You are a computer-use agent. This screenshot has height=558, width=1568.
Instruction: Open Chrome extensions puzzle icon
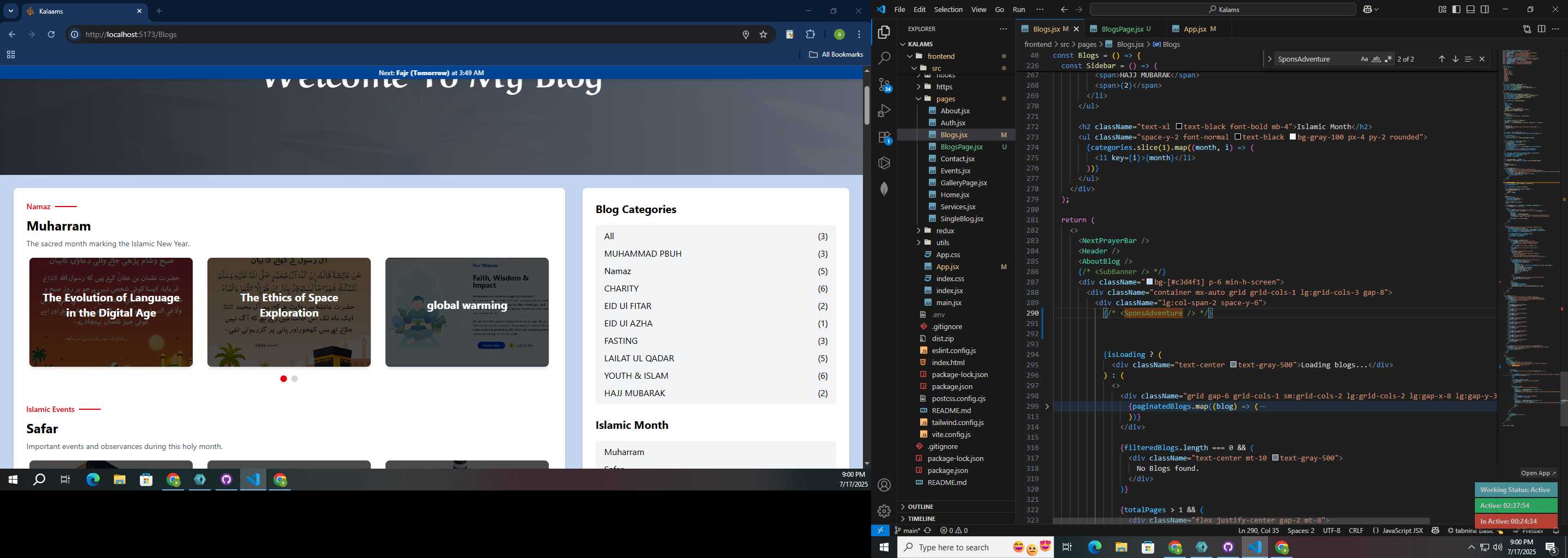pos(810,35)
